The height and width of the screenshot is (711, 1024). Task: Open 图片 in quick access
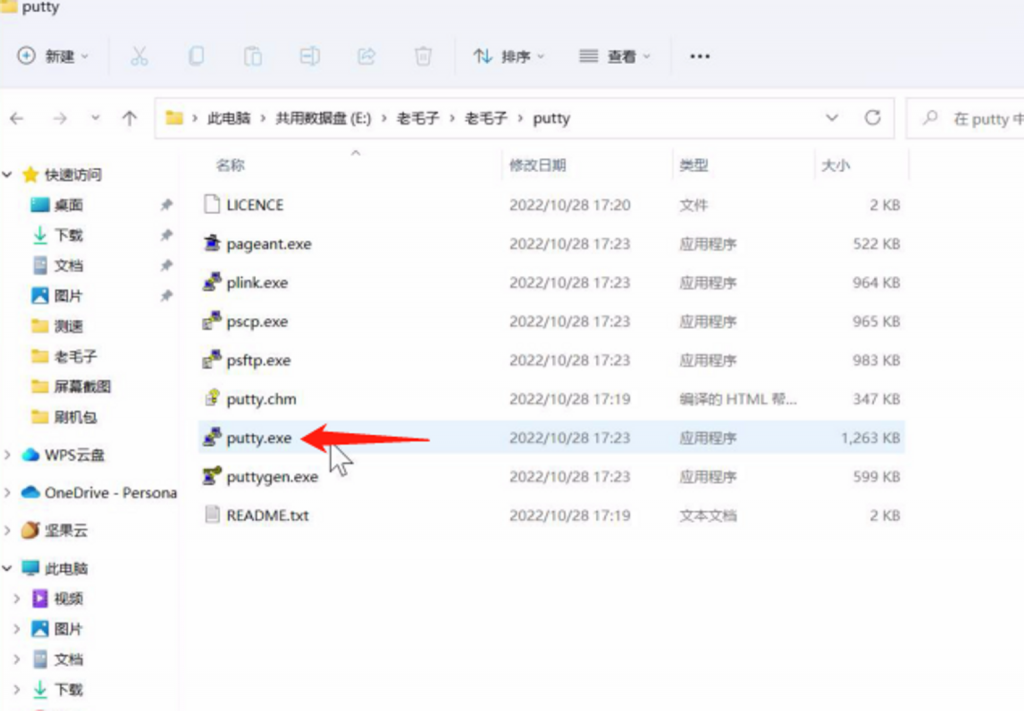tap(68, 296)
